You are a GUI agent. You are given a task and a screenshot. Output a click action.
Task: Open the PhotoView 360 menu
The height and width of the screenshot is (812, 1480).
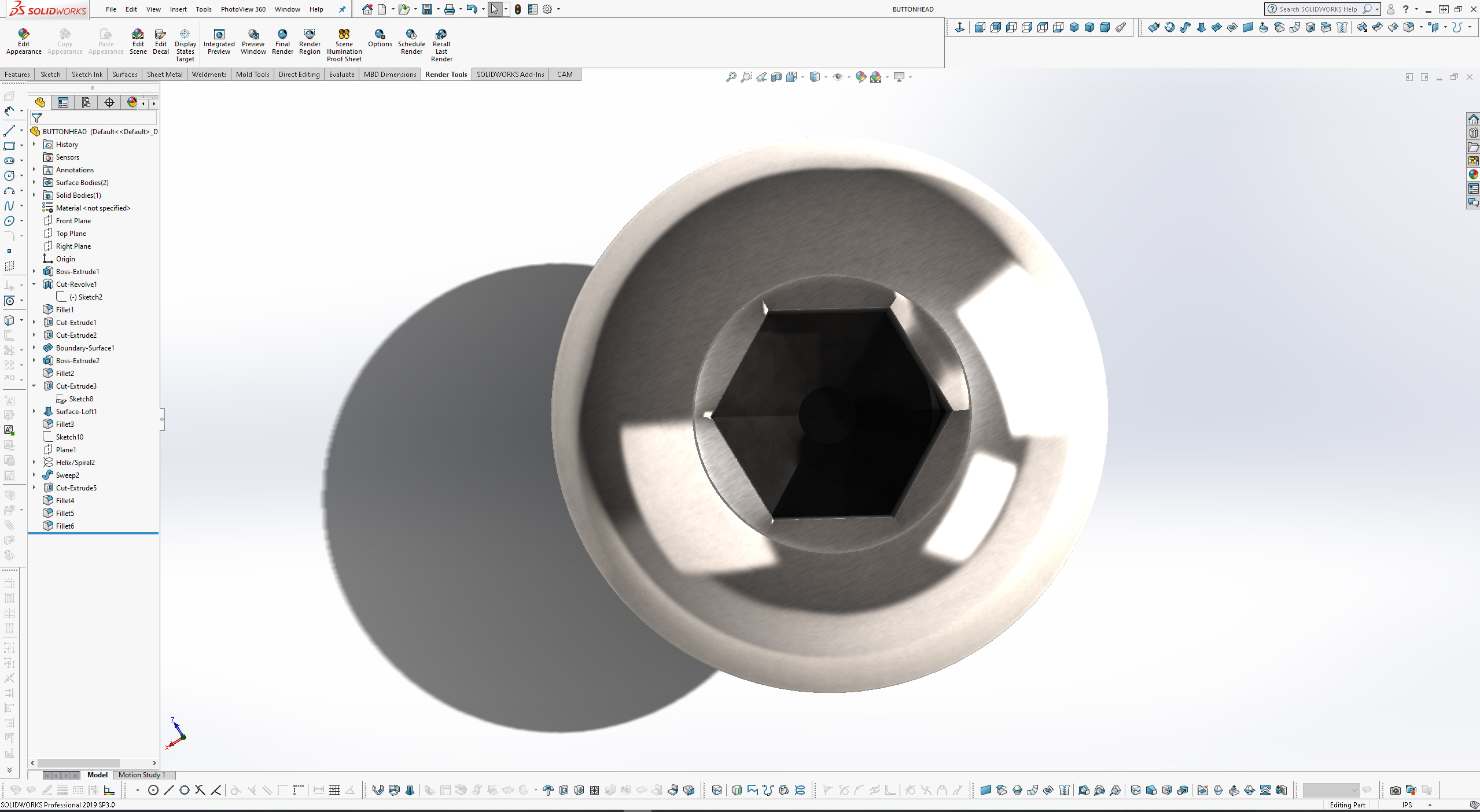pos(243,9)
